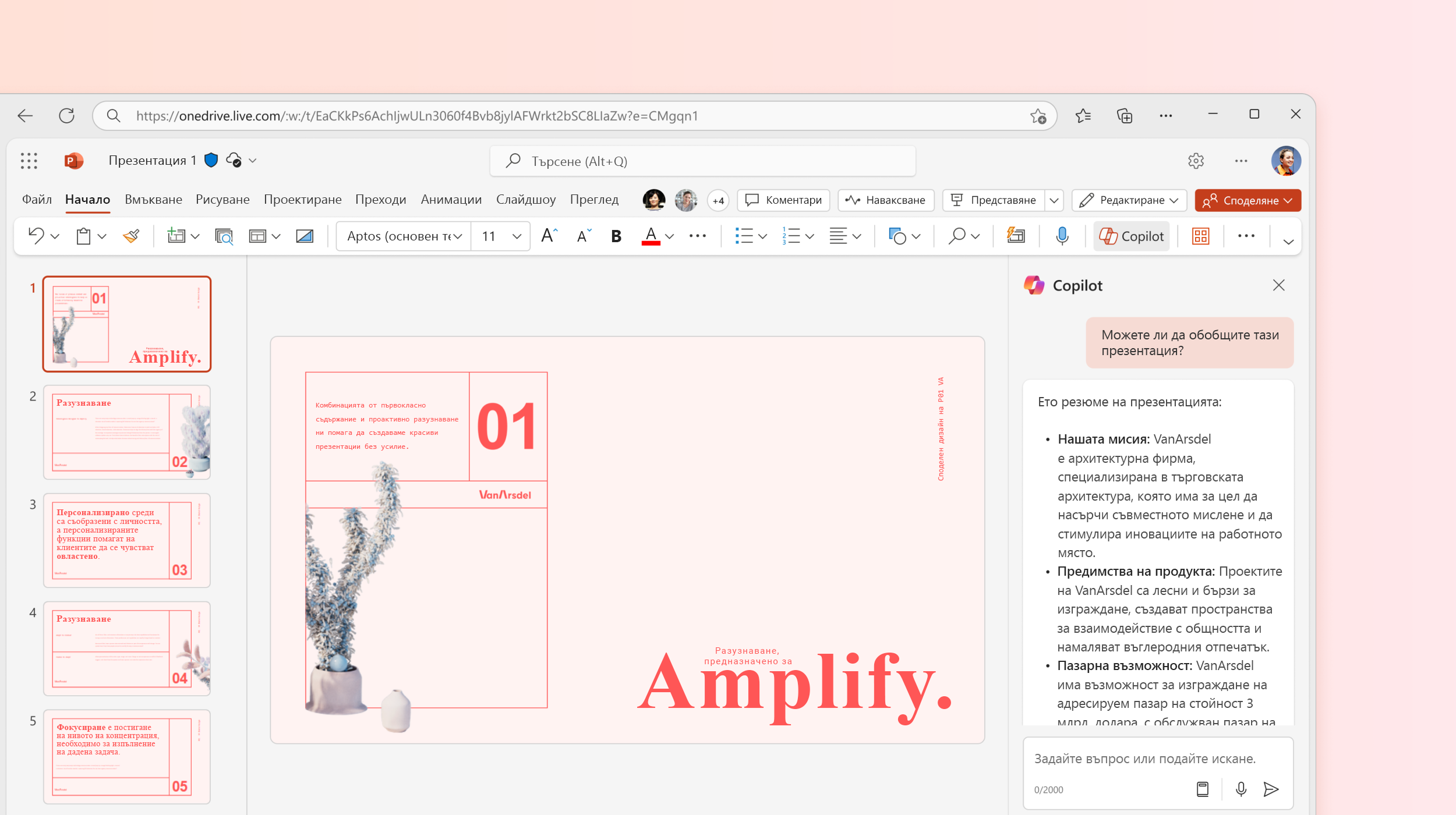Switch to Проектиране tab
Image resolution: width=1456 pixels, height=815 pixels.
click(302, 200)
